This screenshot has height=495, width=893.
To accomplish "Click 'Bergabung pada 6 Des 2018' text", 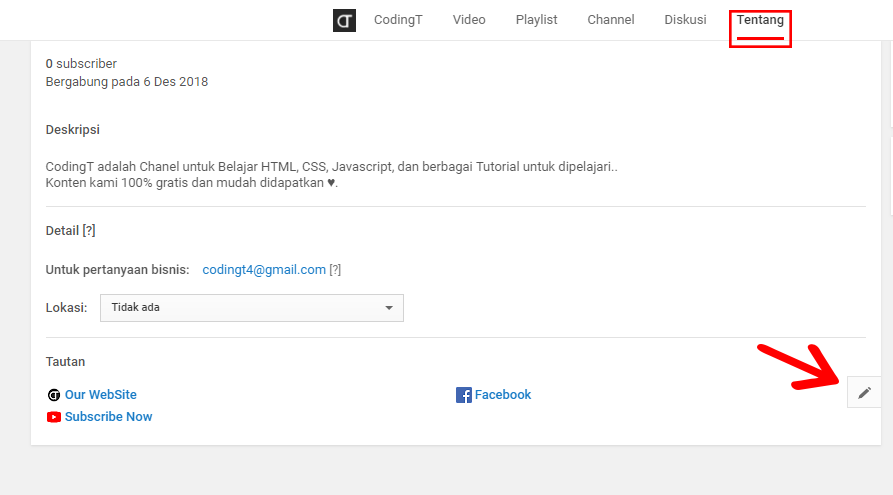I will (126, 82).
